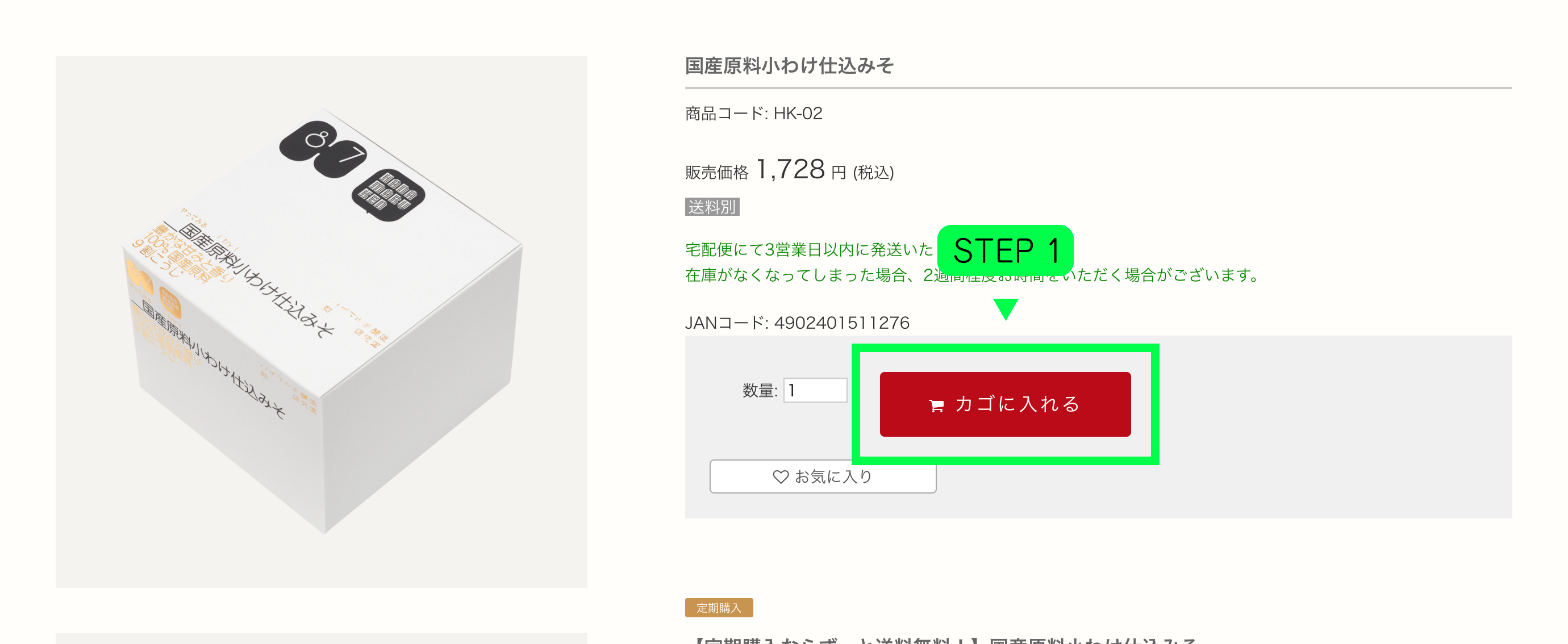Viewport: 1568px width, 644px height.
Task: Save the product with the お気に入り button
Action: pos(823,476)
